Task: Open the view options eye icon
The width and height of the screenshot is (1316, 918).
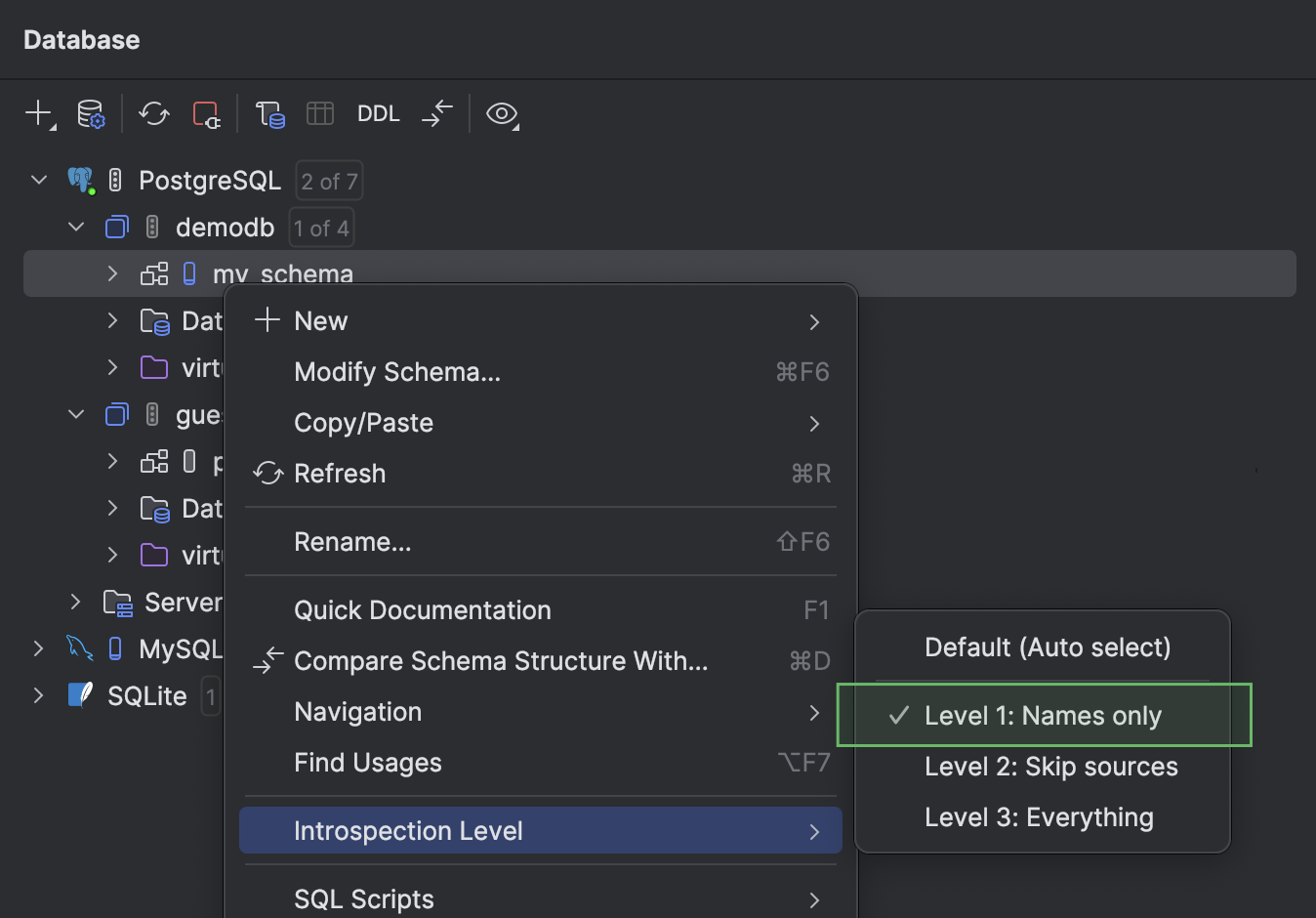Action: [x=501, y=114]
